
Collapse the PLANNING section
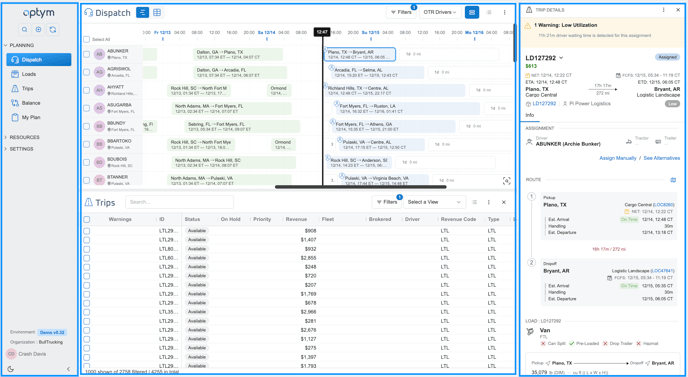point(19,45)
